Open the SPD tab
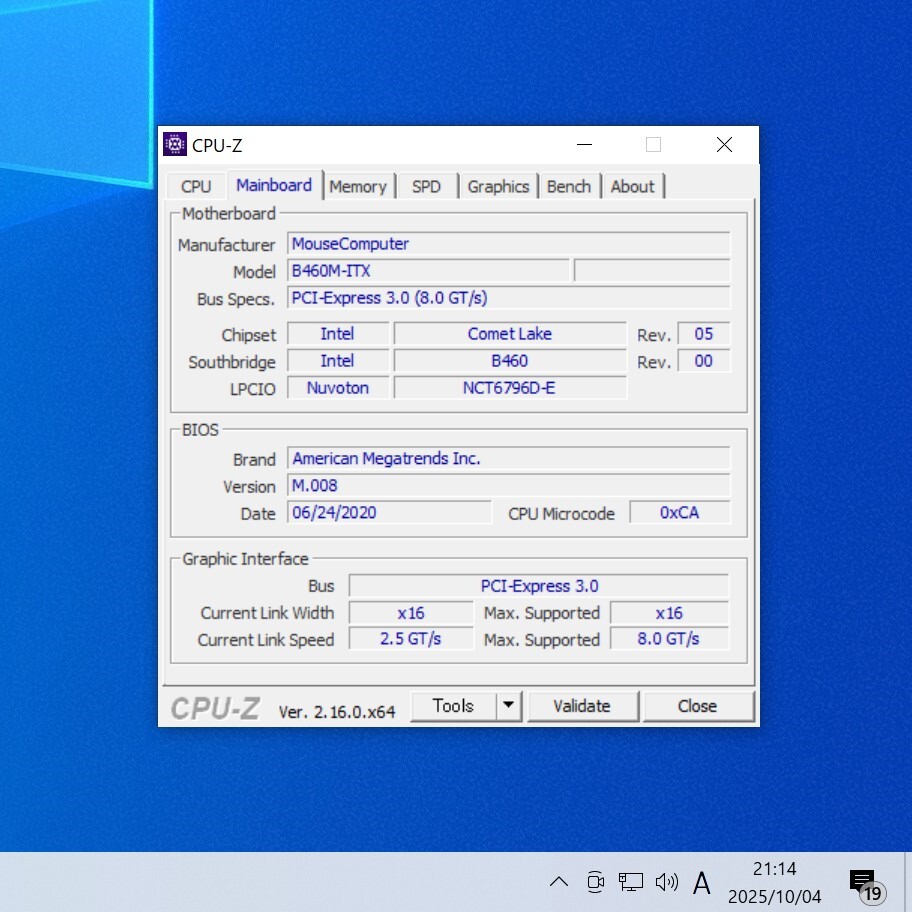The width and height of the screenshot is (912, 912). [426, 187]
